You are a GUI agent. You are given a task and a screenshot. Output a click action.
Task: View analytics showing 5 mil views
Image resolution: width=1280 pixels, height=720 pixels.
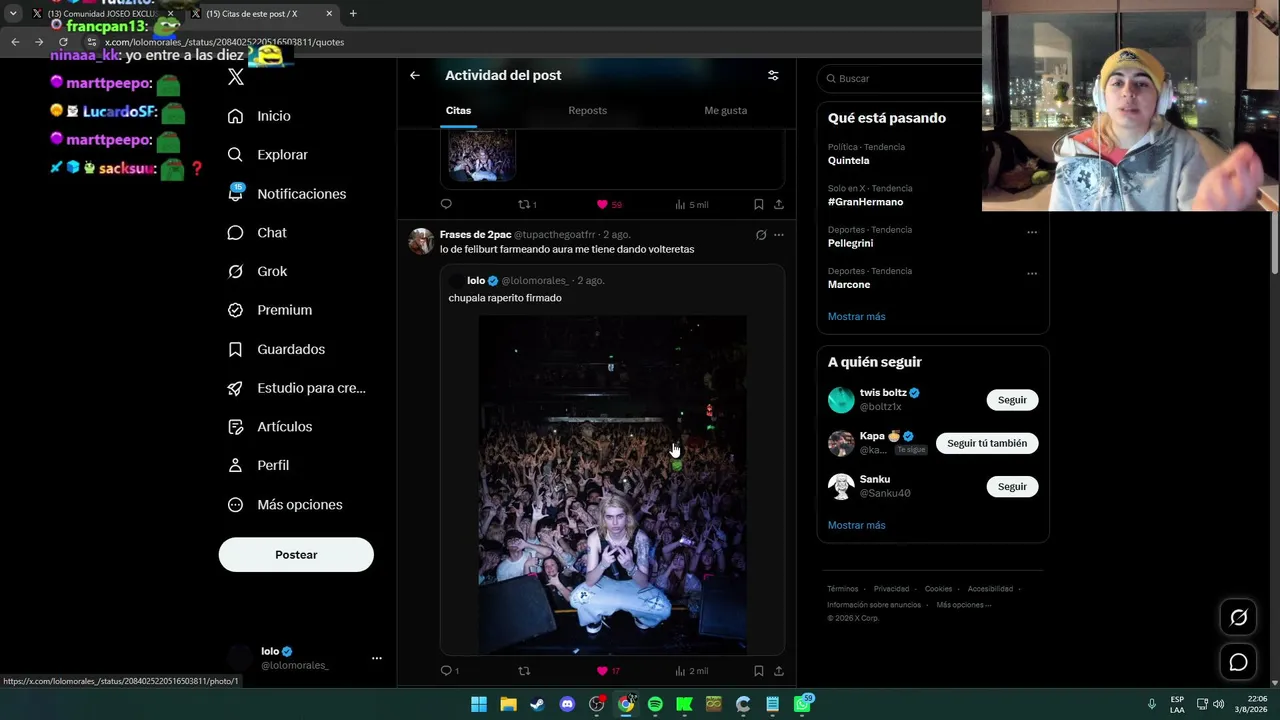pos(691,204)
